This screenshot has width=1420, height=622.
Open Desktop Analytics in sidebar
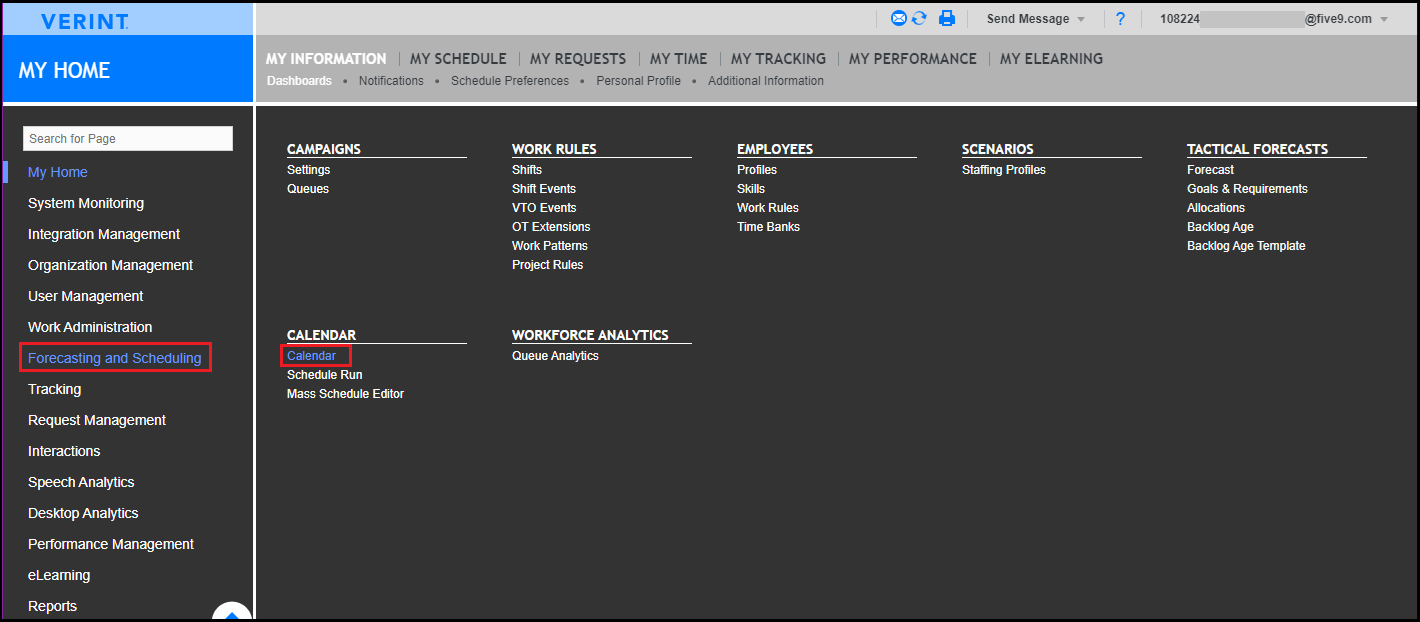coord(83,513)
